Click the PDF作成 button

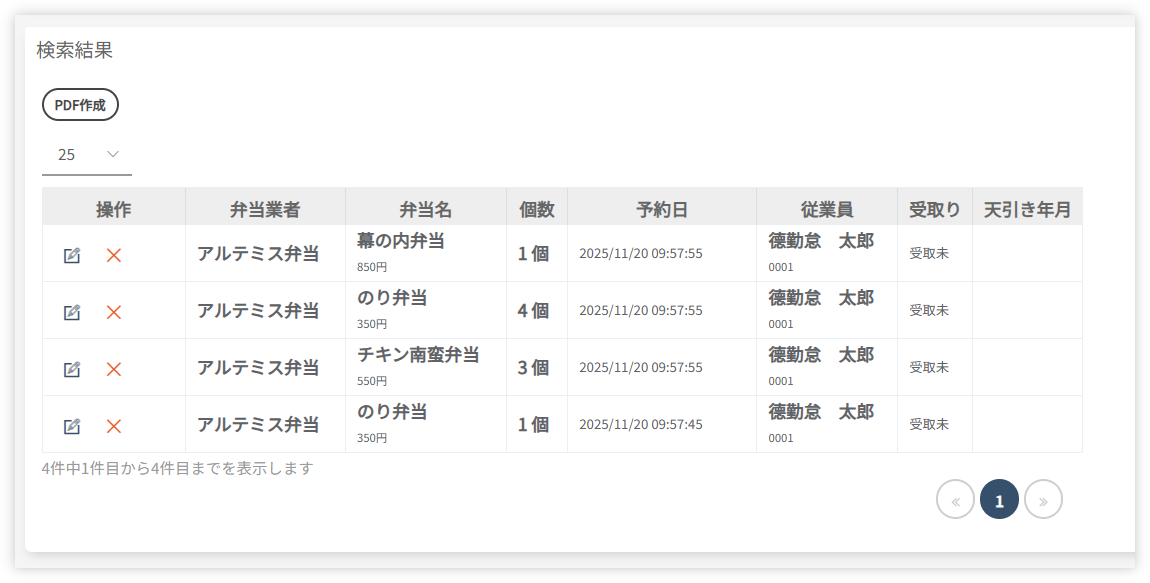pyautogui.click(x=80, y=105)
